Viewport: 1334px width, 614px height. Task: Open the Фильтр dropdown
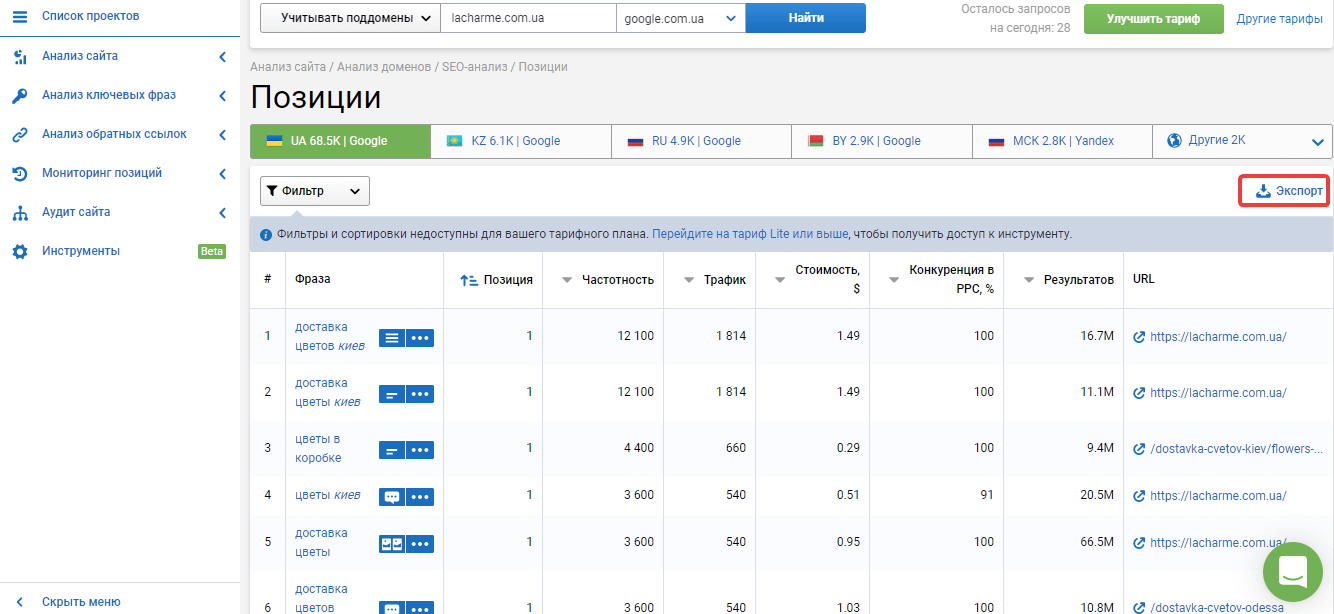(315, 191)
